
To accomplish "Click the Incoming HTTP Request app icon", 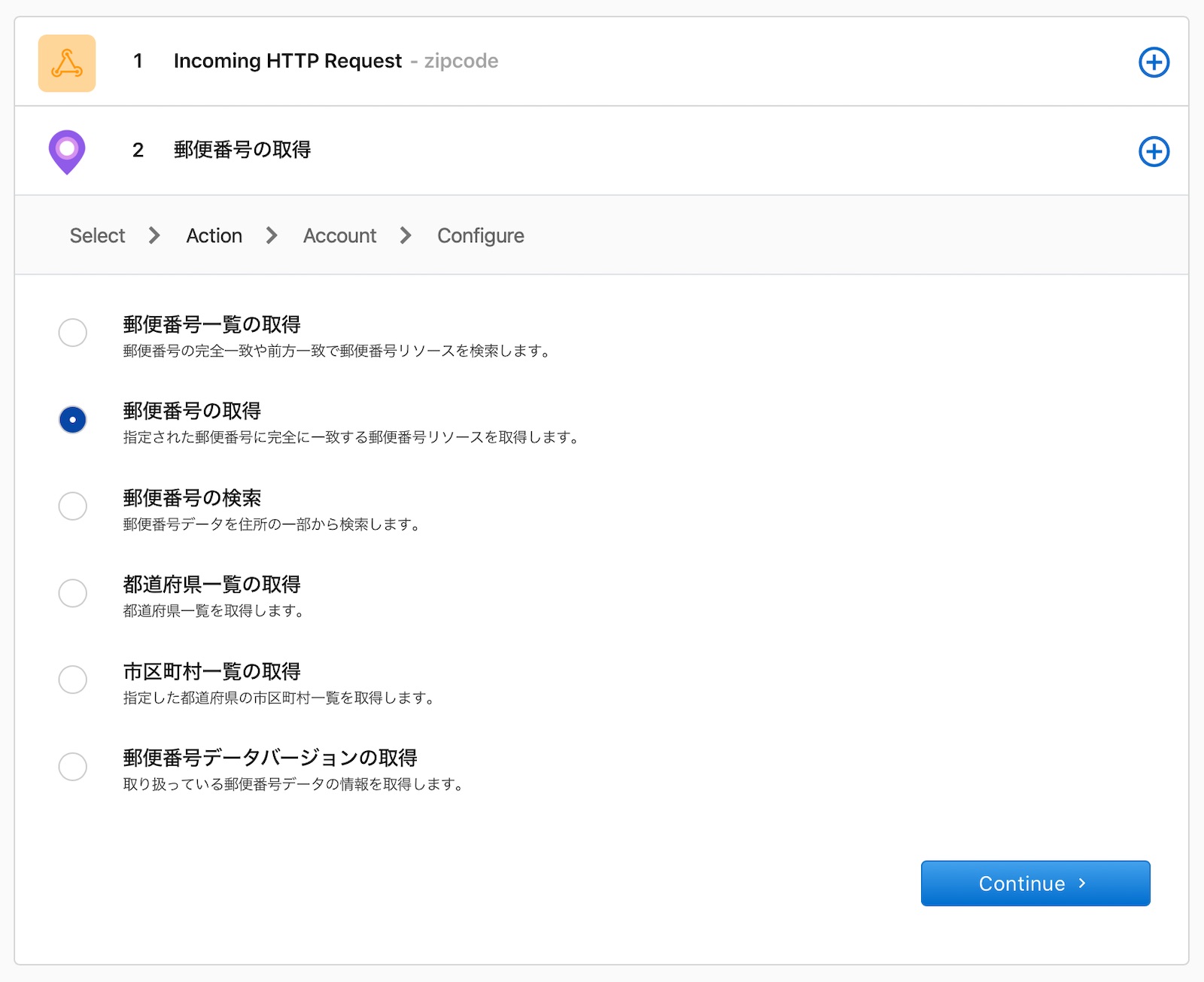I will pyautogui.click(x=67, y=62).
